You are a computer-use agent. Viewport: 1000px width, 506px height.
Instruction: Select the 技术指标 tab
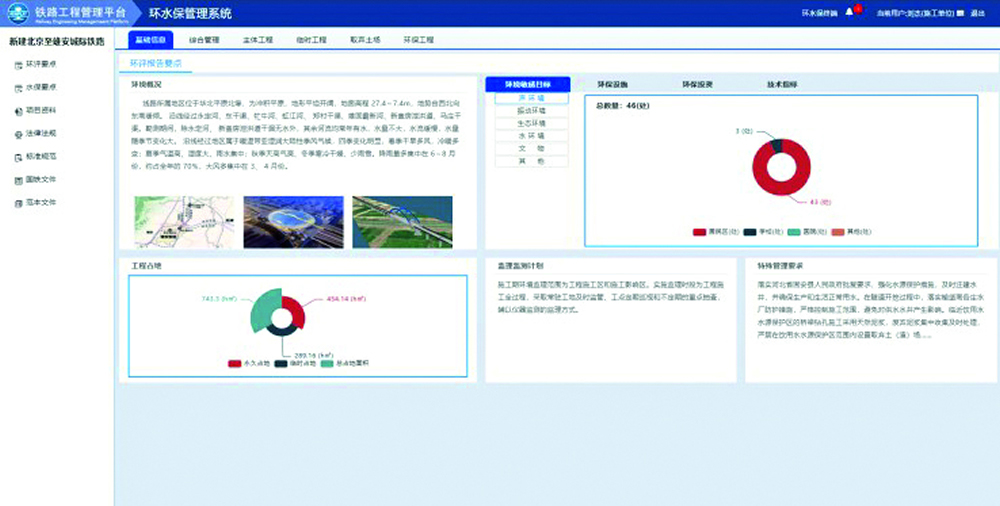782,84
